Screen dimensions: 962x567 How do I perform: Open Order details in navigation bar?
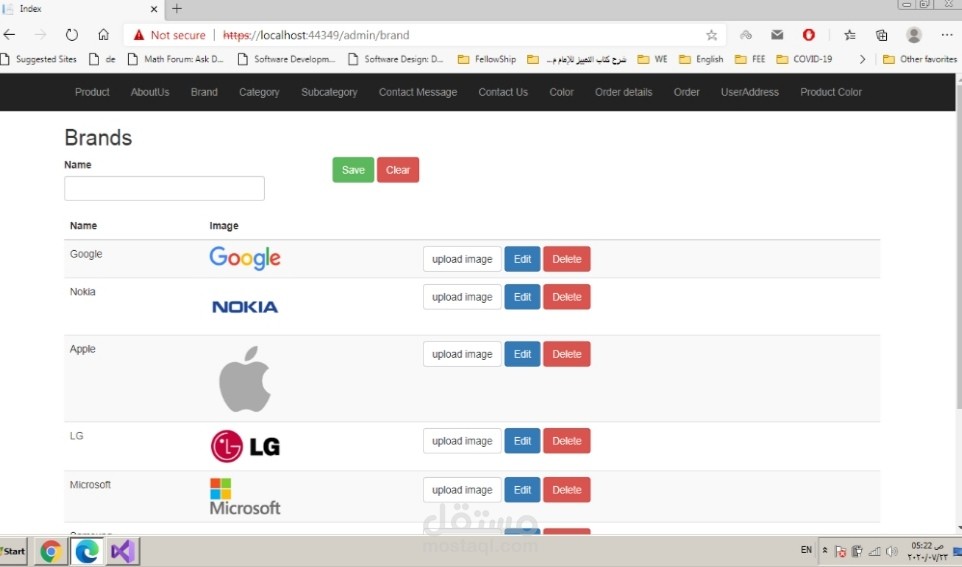pos(623,92)
